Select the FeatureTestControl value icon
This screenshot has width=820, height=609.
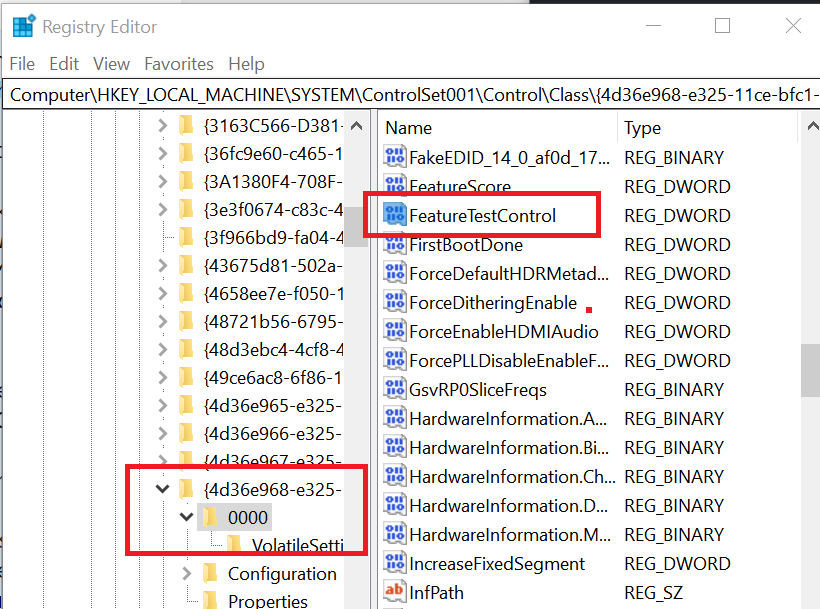[394, 215]
